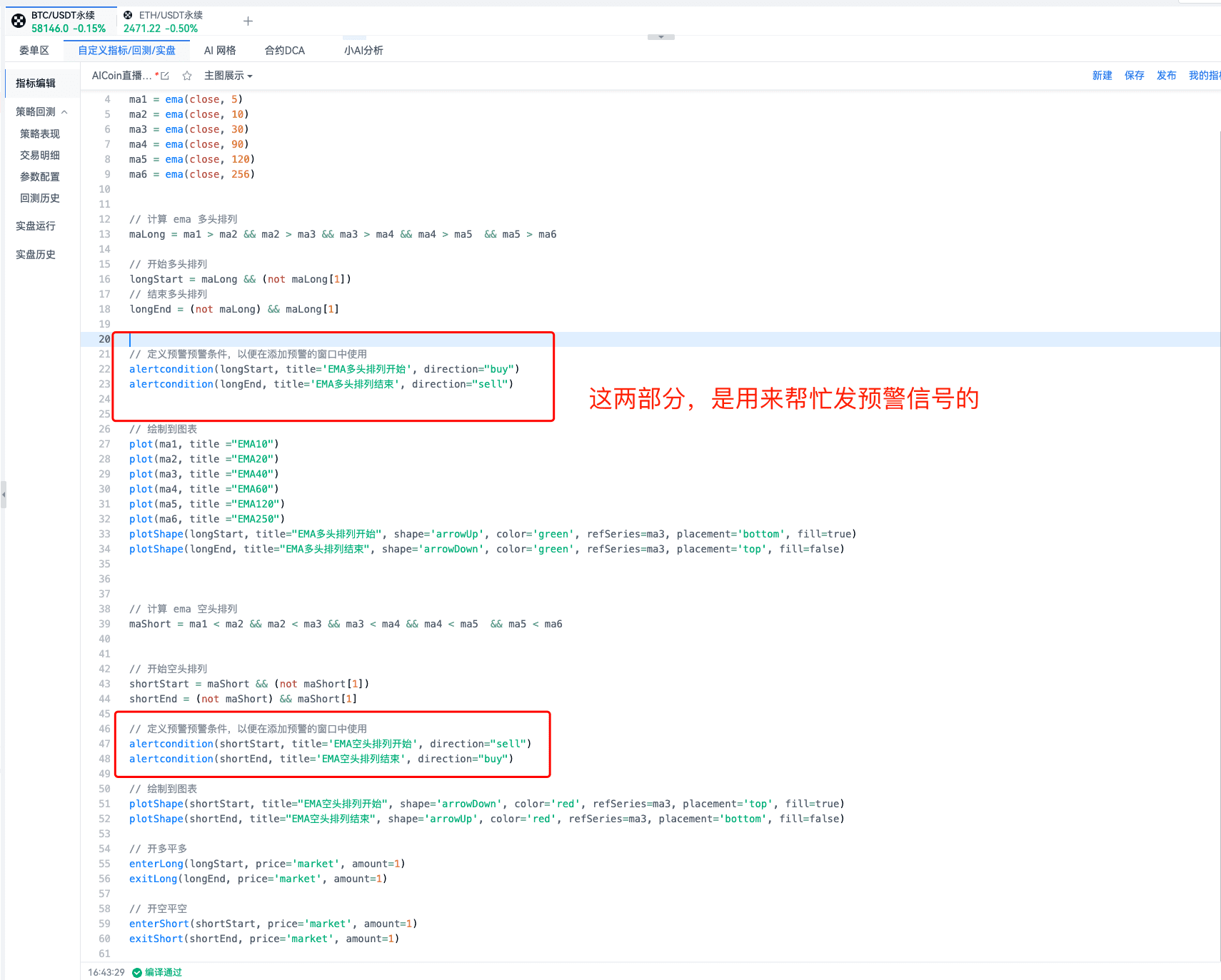This screenshot has height=980, width=1221.
Task: Click the plotShape(longStart…) line 33
Action: click(x=493, y=534)
